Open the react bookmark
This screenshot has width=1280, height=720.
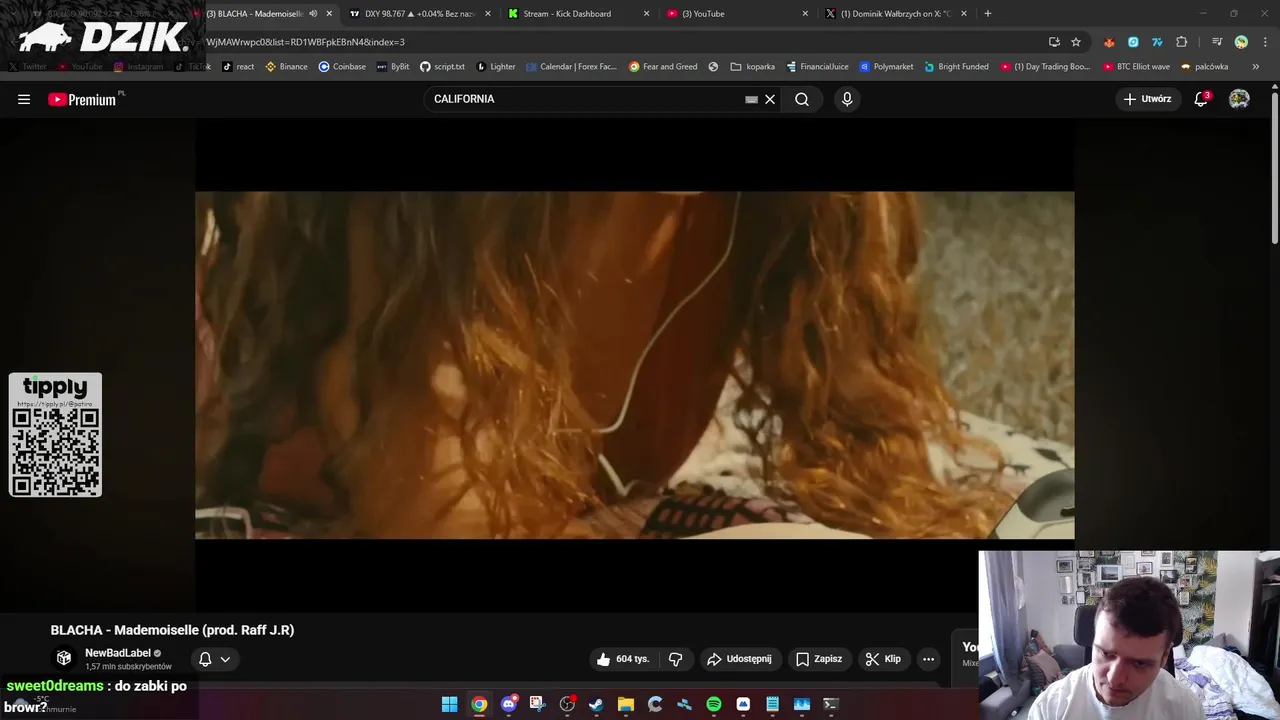coord(238,67)
